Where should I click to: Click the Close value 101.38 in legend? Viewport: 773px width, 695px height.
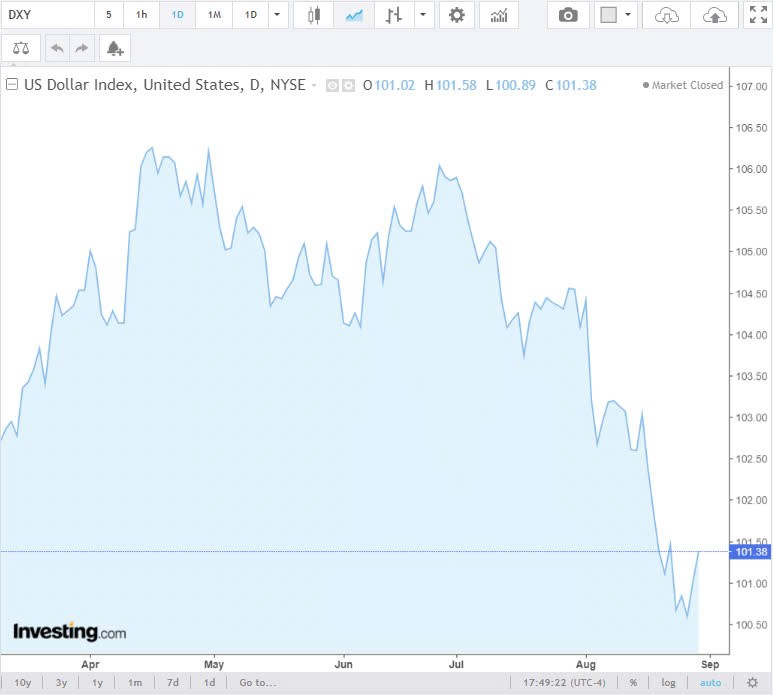click(576, 85)
